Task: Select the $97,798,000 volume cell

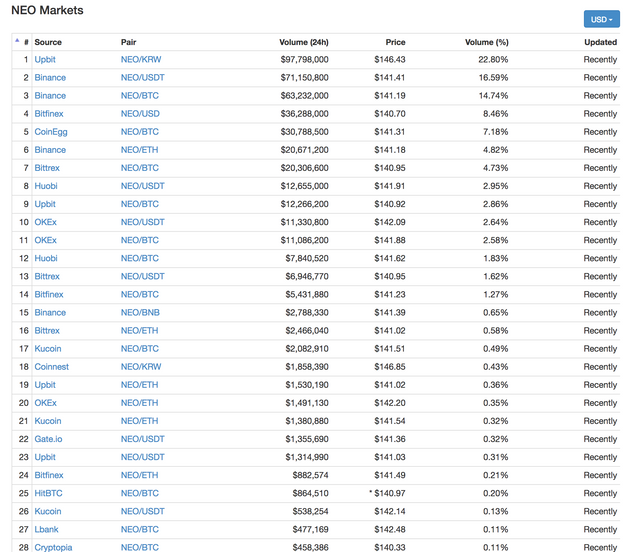Action: pos(304,60)
